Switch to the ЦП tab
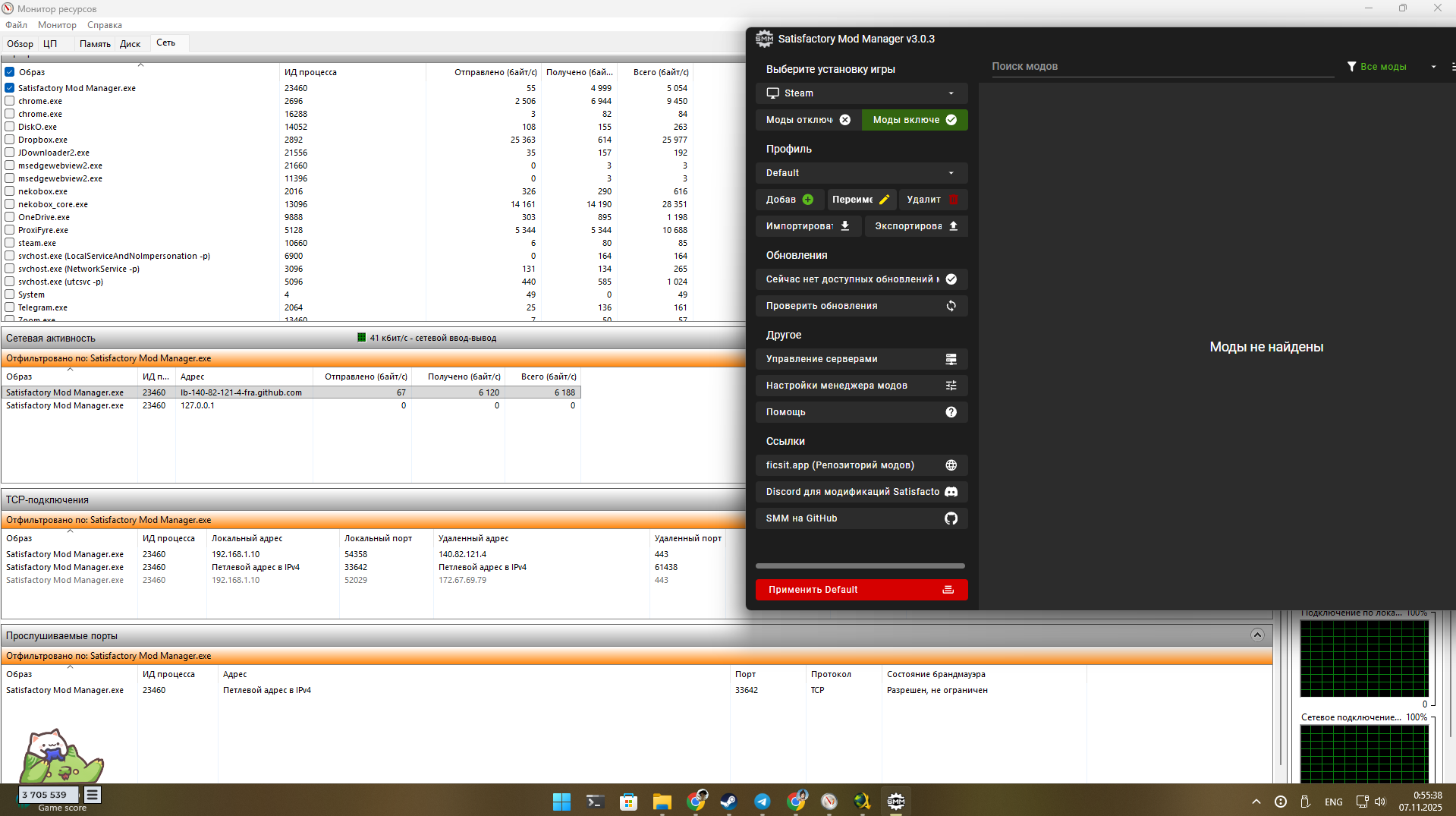Viewport: 1456px width, 816px height. click(x=50, y=44)
